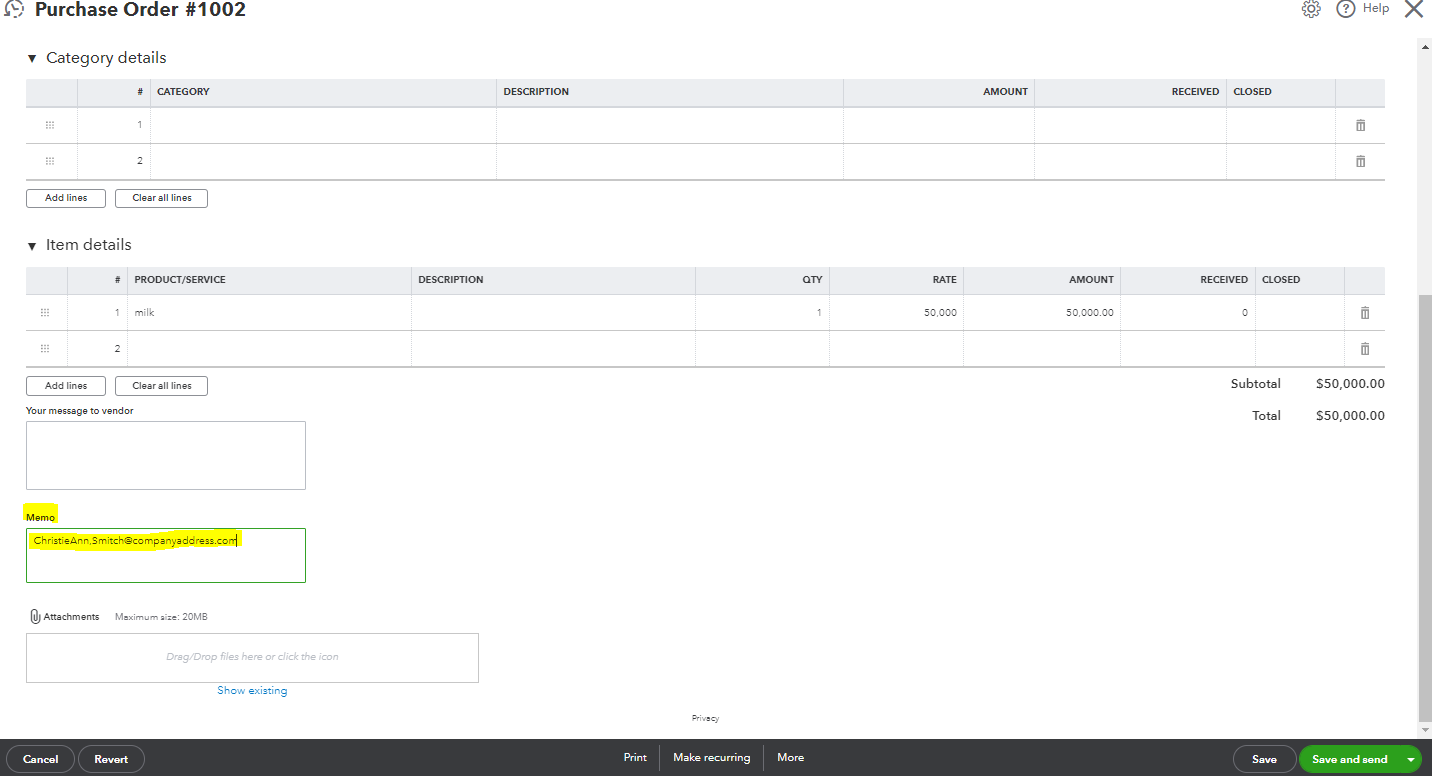This screenshot has width=1432, height=776.
Task: Delete item details line 2
Action: click(1365, 349)
